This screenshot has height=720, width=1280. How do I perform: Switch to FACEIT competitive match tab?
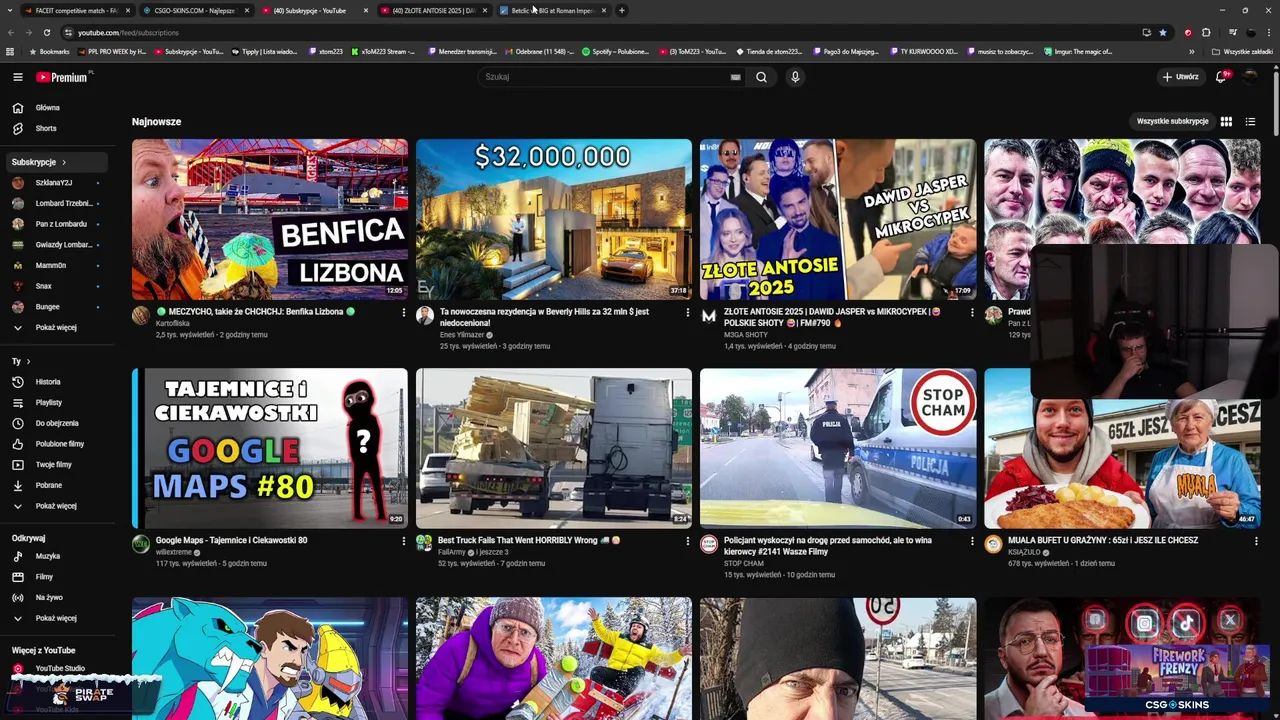75,10
